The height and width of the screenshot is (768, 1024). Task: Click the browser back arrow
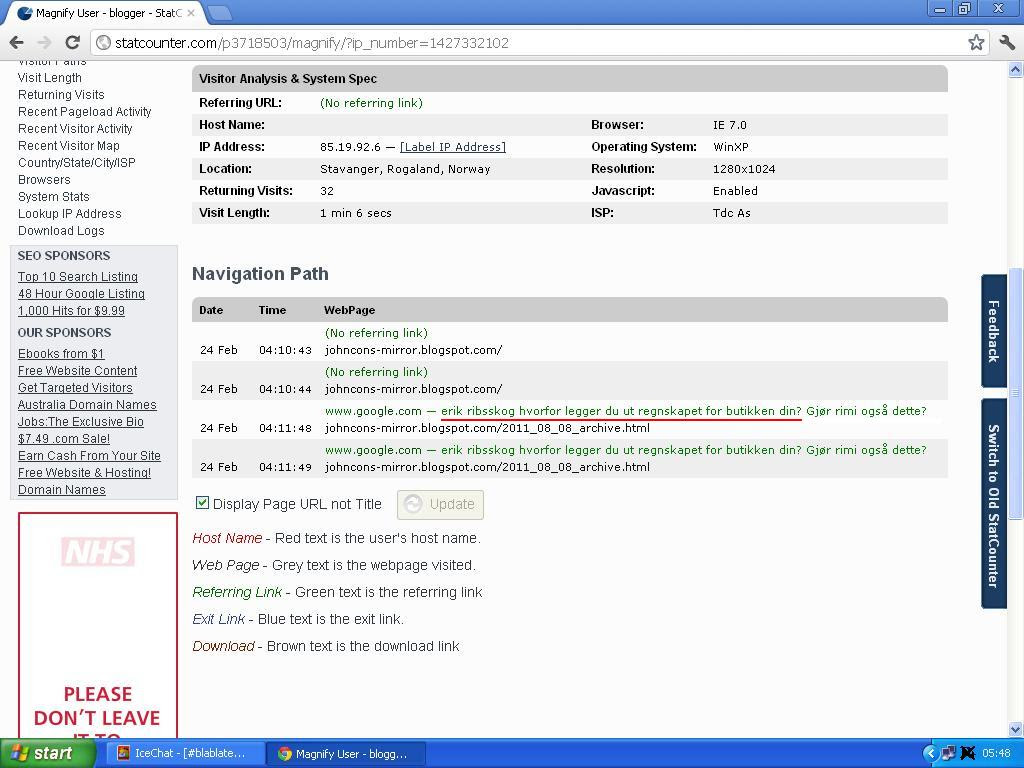point(16,42)
